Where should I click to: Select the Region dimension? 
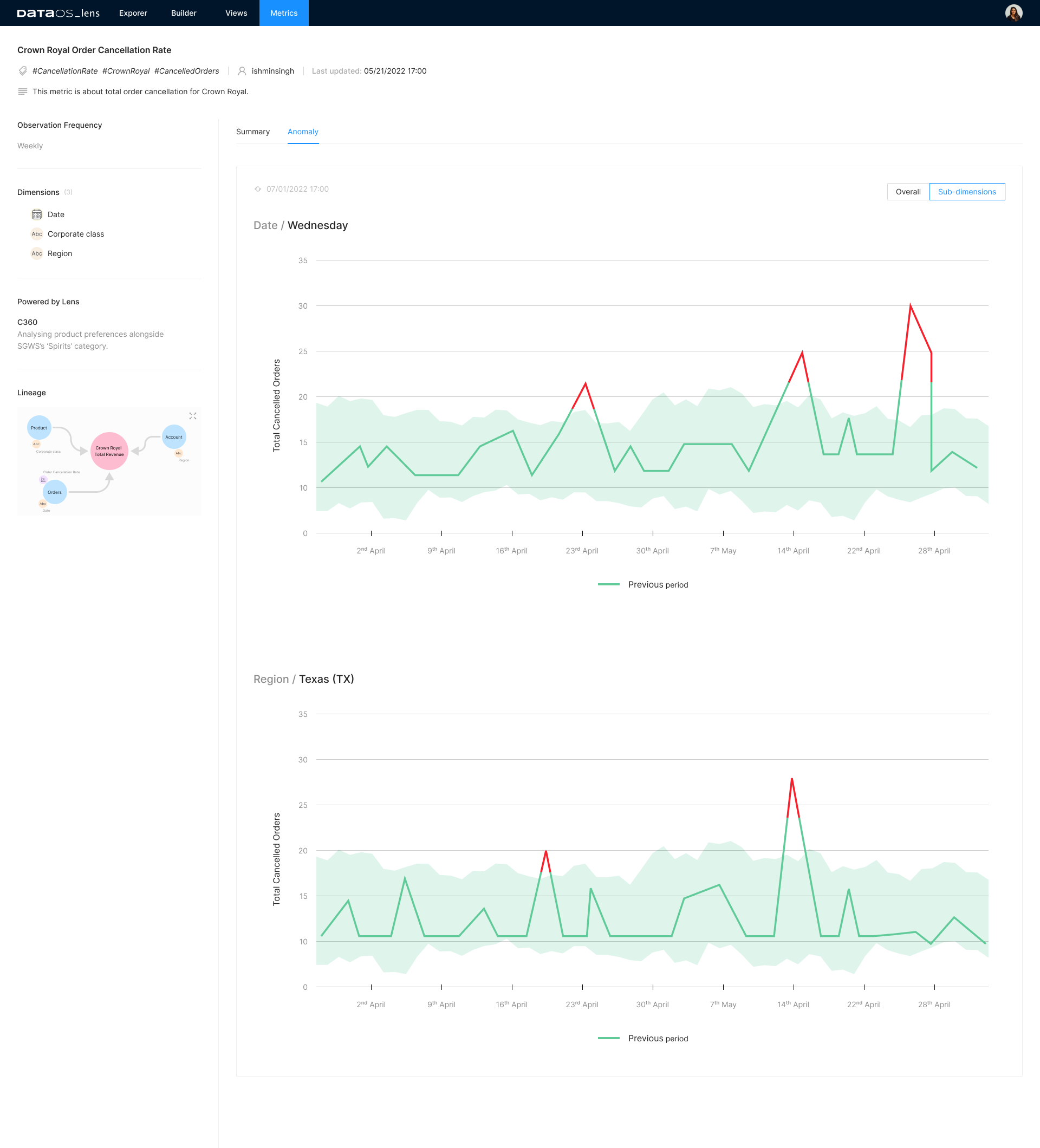coord(60,253)
